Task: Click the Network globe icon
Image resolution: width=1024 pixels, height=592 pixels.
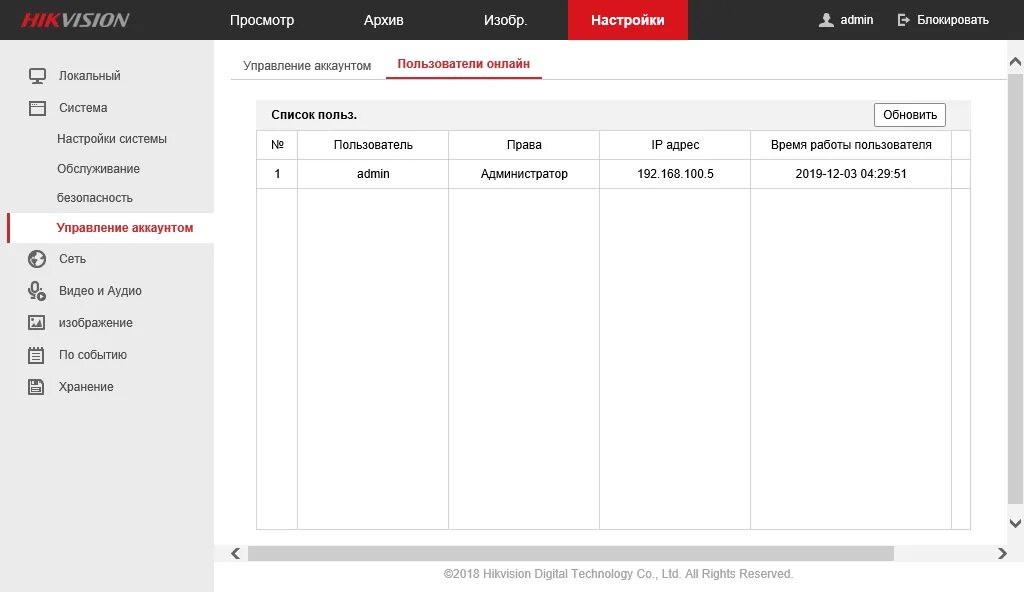Action: pyautogui.click(x=37, y=259)
